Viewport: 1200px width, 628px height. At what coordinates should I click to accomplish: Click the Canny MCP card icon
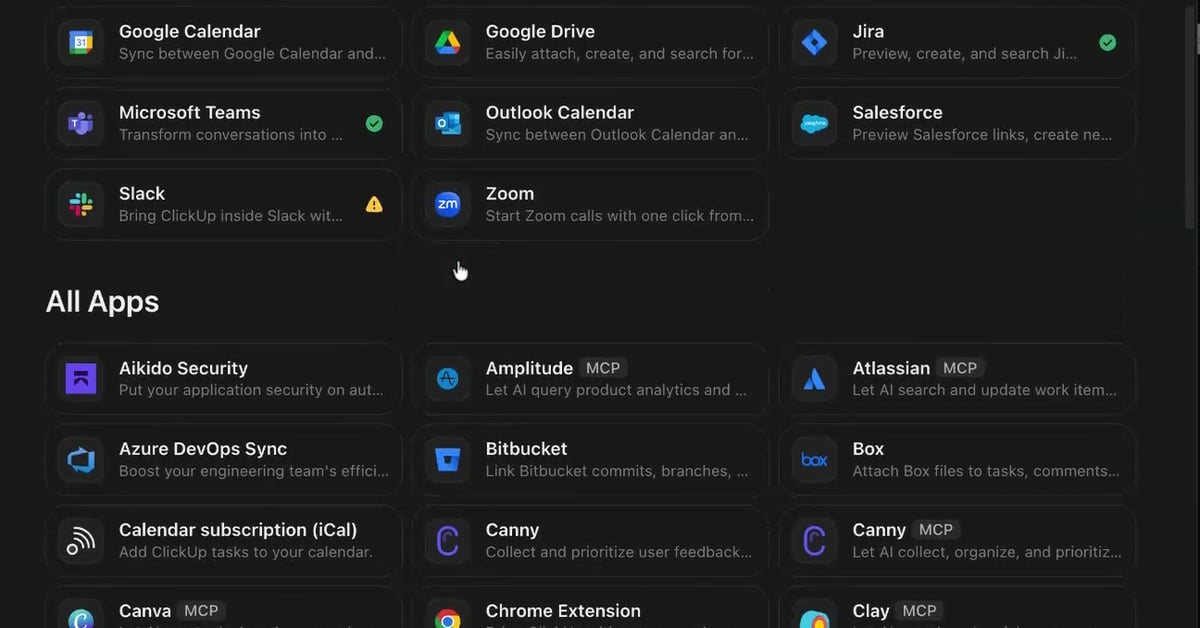pyautogui.click(x=814, y=541)
